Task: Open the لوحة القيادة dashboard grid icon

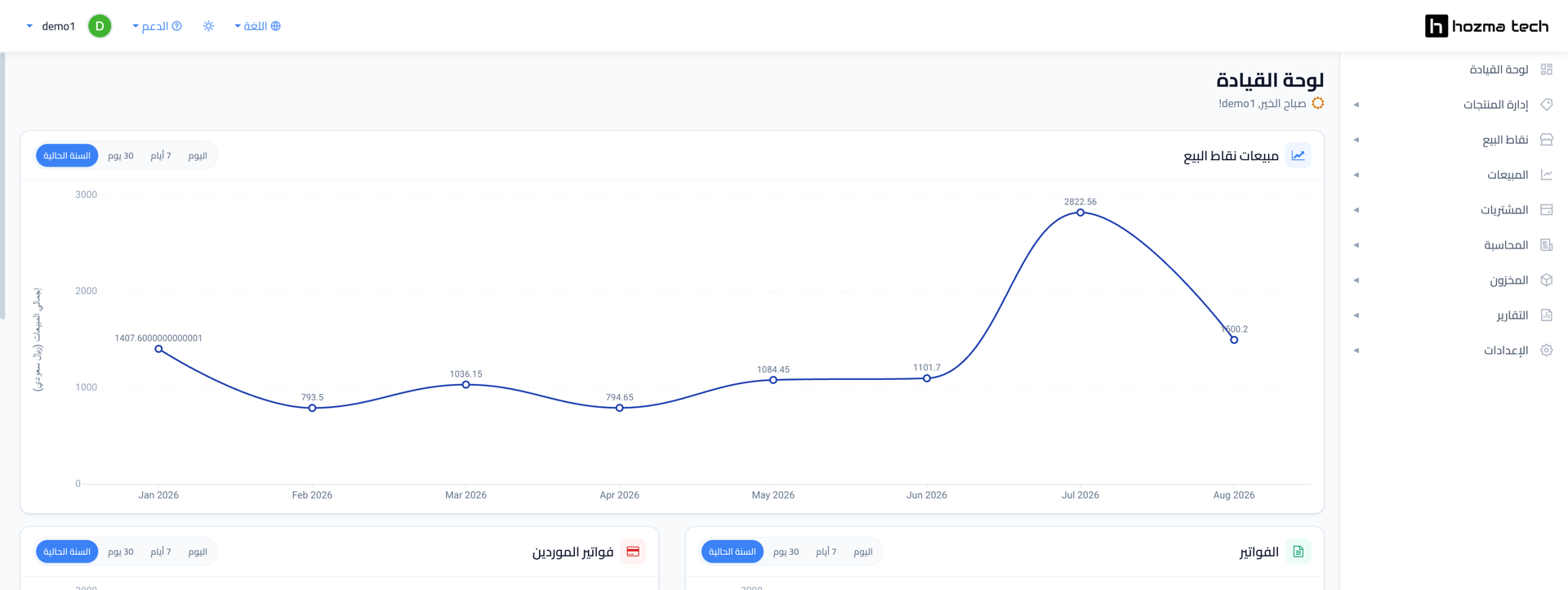Action: coord(1546,69)
